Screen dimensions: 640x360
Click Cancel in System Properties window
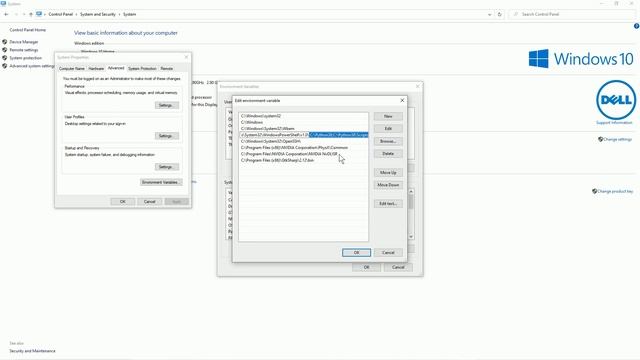pyautogui.click(x=150, y=202)
